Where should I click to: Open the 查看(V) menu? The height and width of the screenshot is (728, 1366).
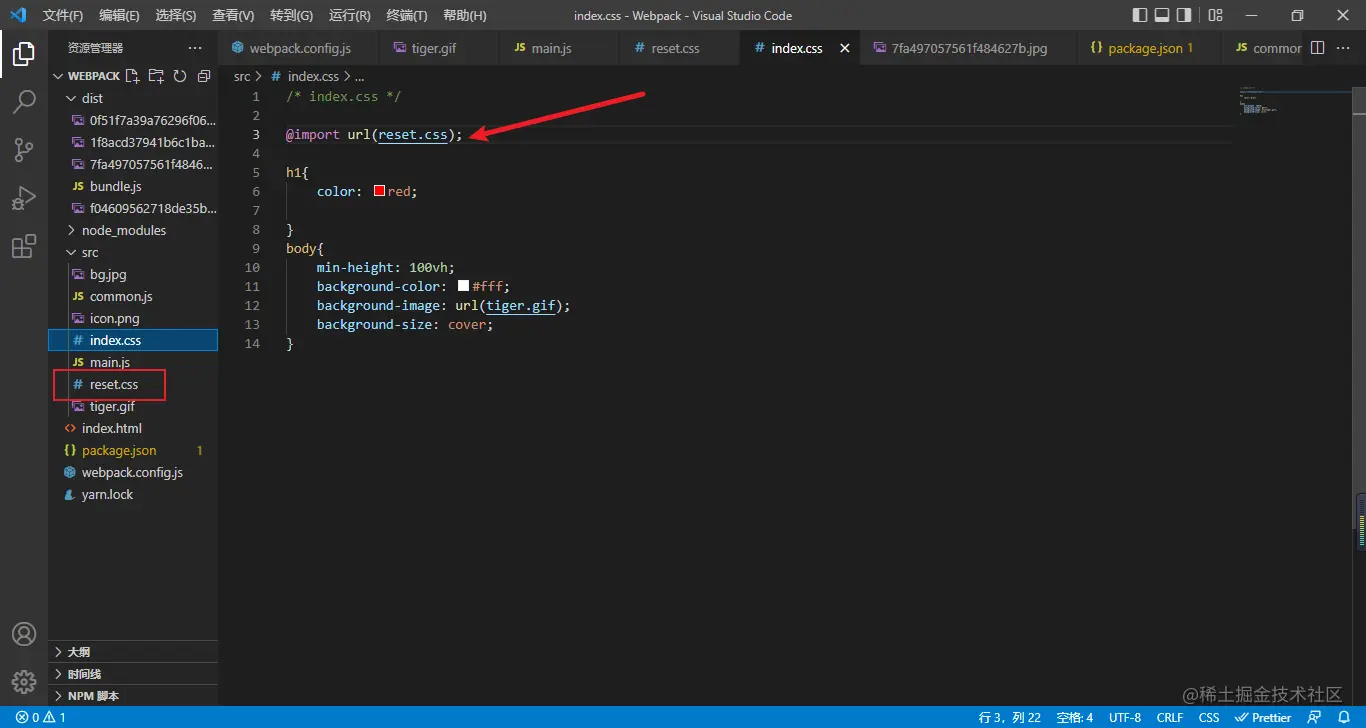click(x=233, y=15)
